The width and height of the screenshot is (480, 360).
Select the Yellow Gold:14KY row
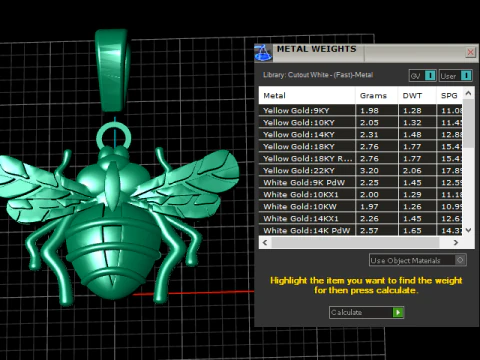click(361, 134)
